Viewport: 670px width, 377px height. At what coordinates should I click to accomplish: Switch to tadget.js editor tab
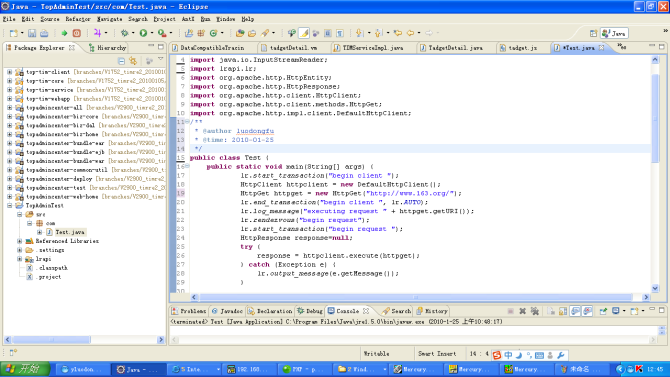point(523,48)
